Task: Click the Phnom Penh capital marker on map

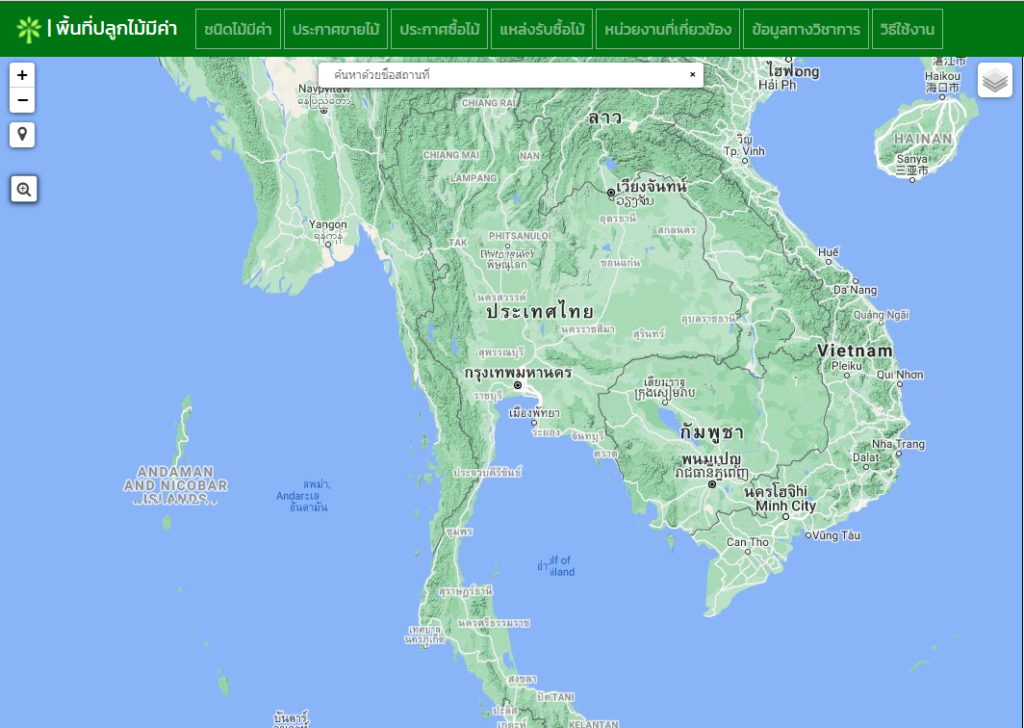Action: pyautogui.click(x=712, y=484)
